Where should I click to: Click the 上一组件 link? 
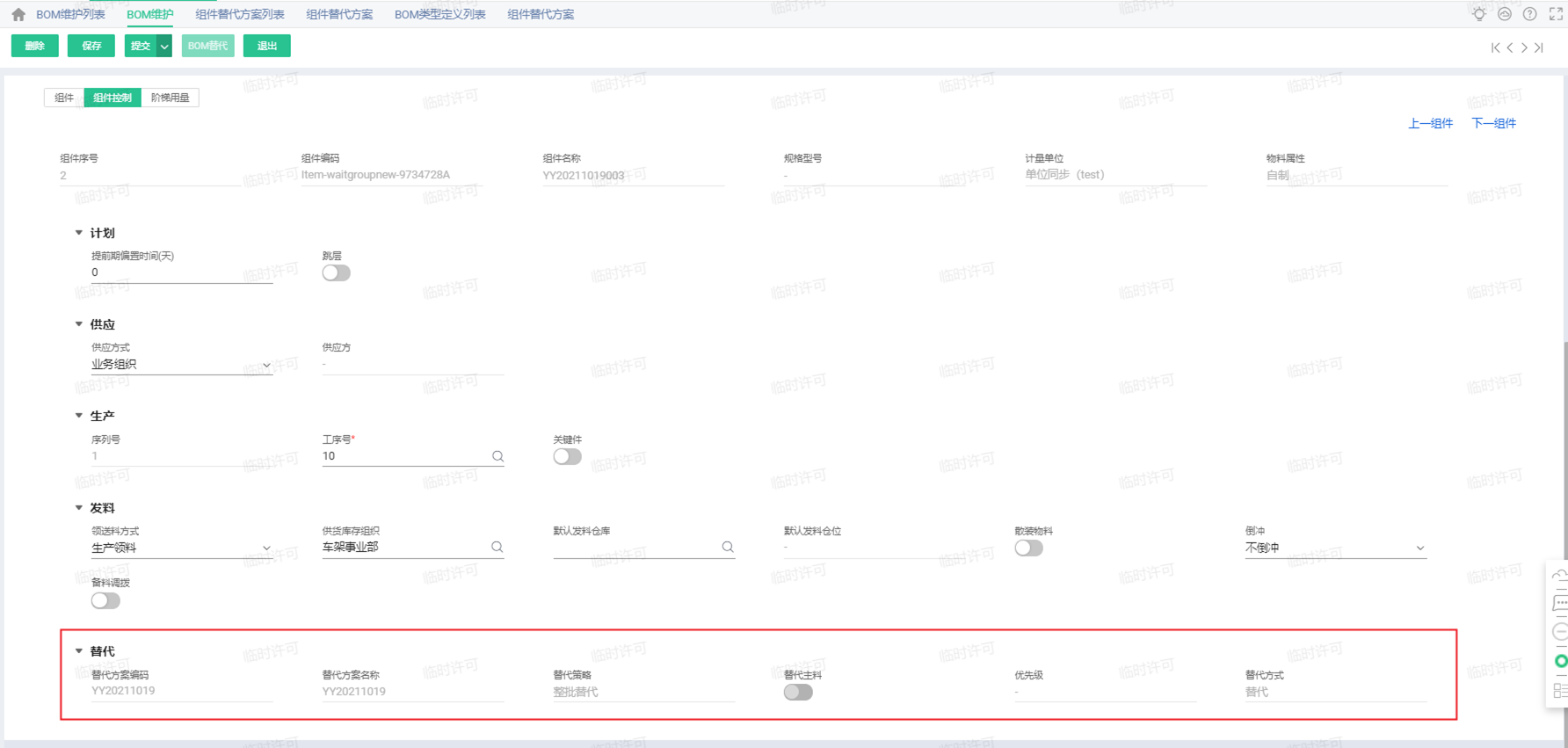1430,123
